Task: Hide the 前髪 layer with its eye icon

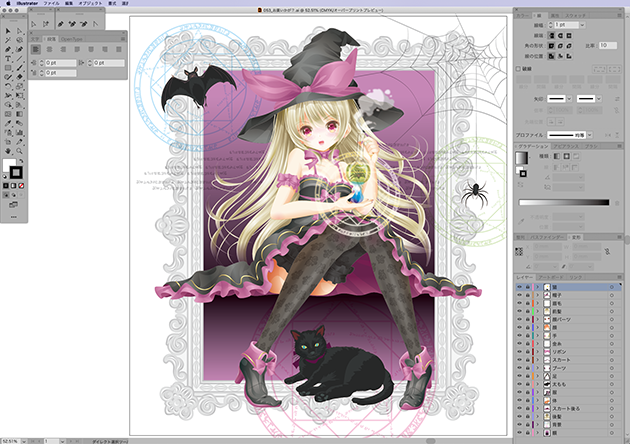Action: point(519,311)
